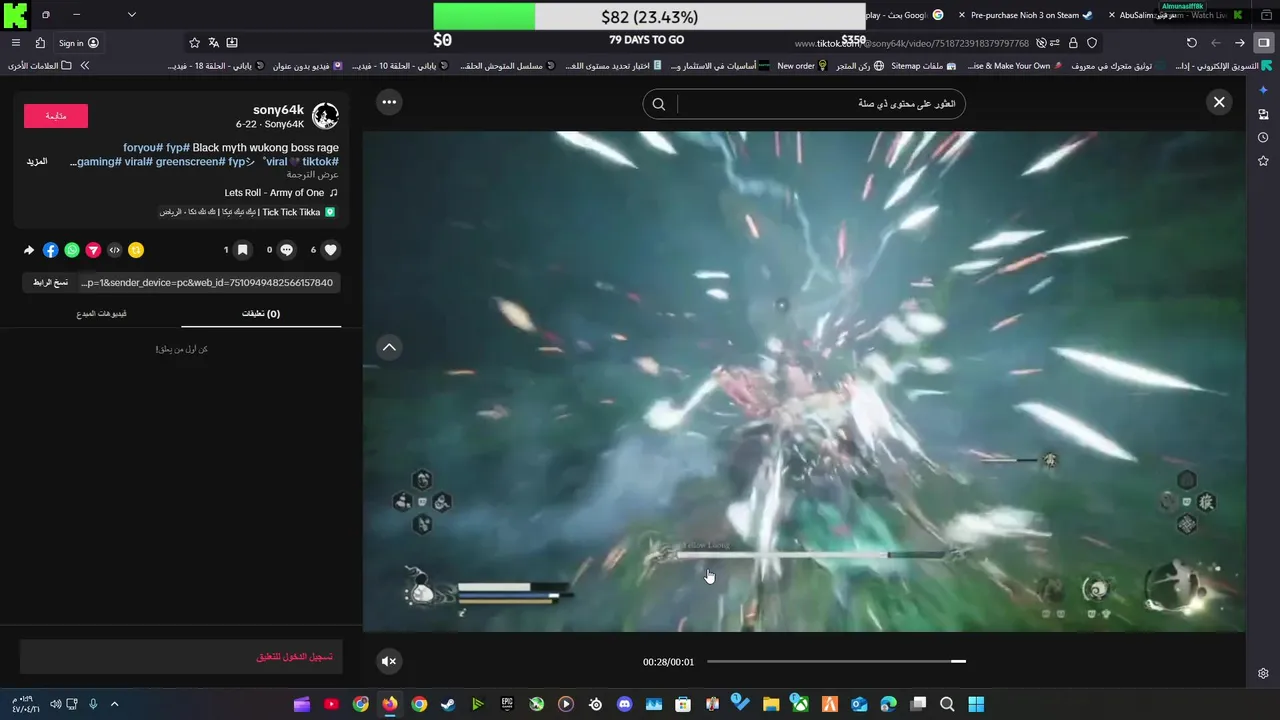Unmute the video with speaker icon

(389, 661)
